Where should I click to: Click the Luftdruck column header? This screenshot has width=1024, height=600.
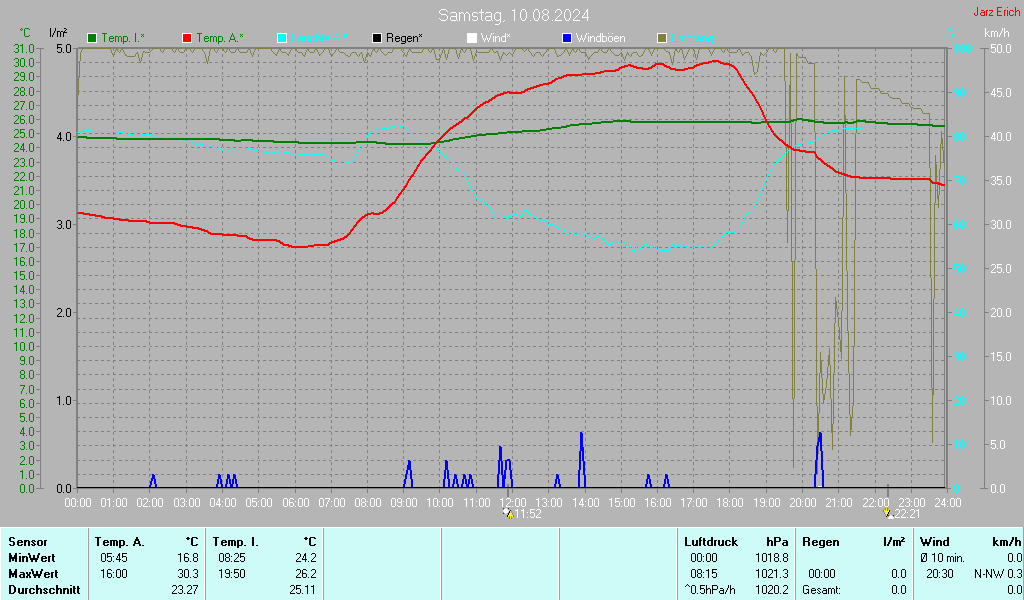pyautogui.click(x=711, y=542)
